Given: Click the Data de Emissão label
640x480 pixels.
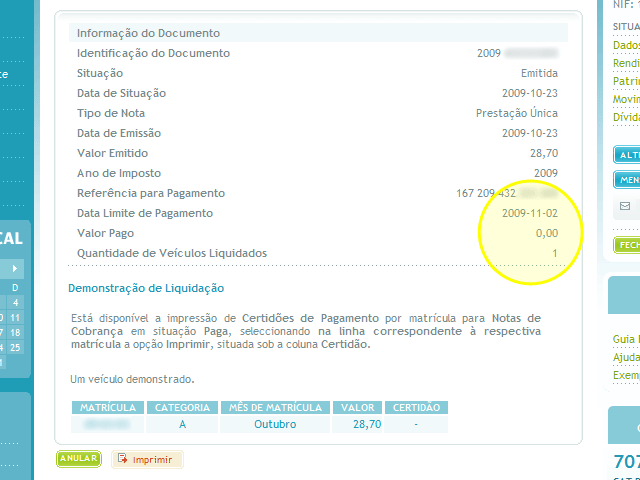Looking at the screenshot, I should (x=119, y=133).
